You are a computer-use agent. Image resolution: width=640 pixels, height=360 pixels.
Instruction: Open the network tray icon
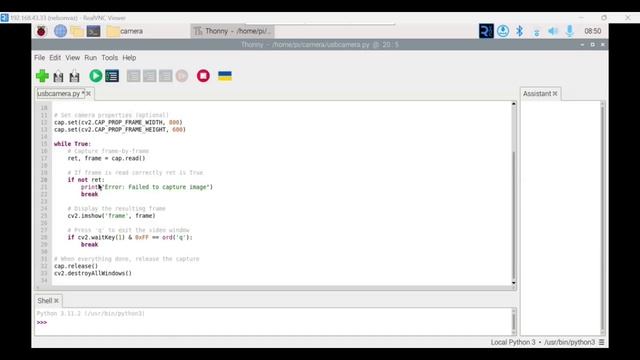pos(536,32)
